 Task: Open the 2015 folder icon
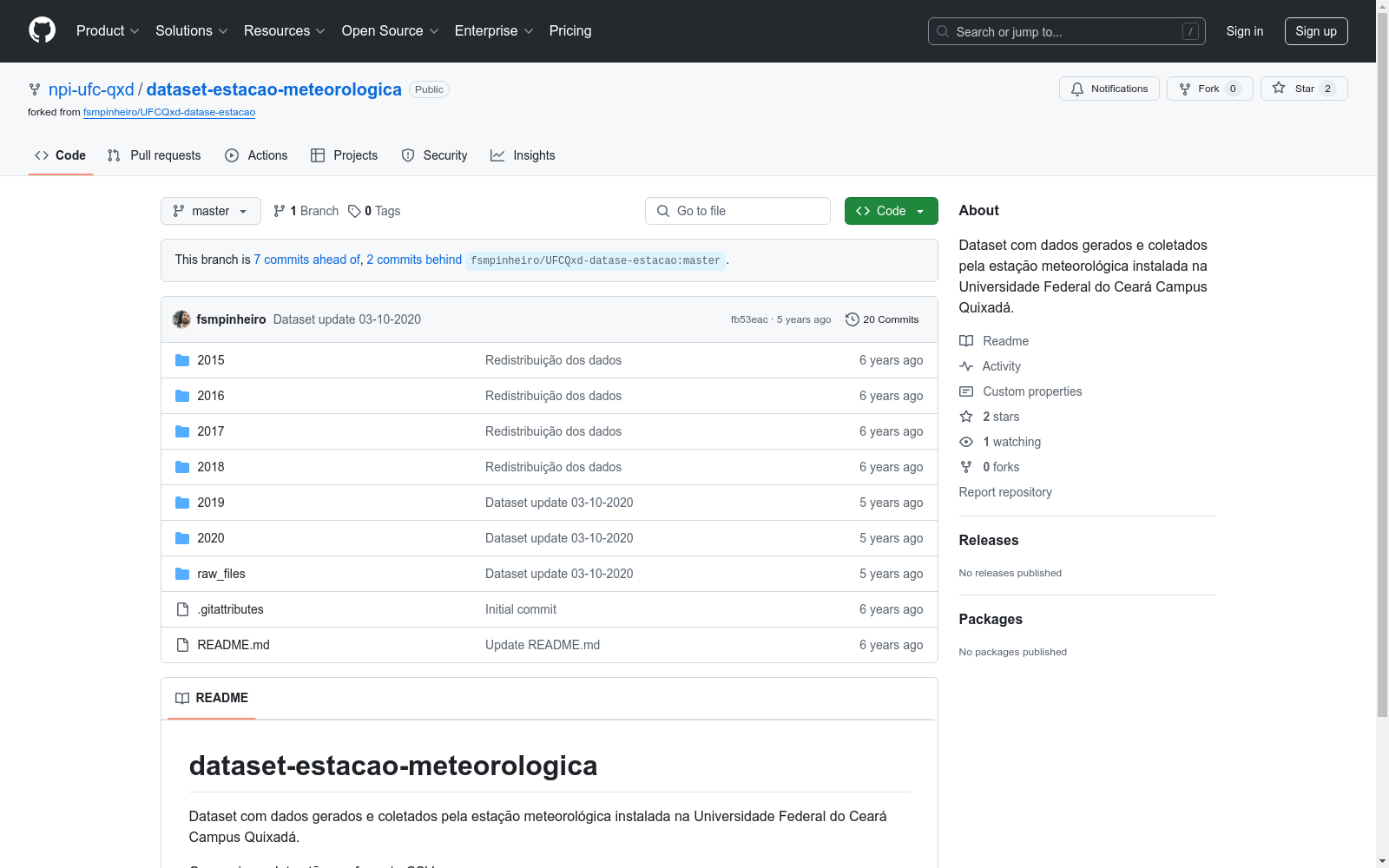pos(182,360)
